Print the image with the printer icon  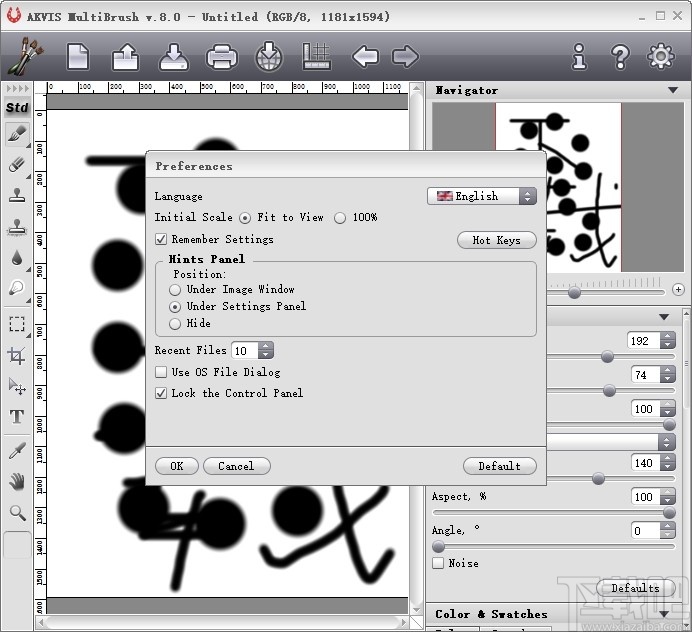[x=222, y=56]
